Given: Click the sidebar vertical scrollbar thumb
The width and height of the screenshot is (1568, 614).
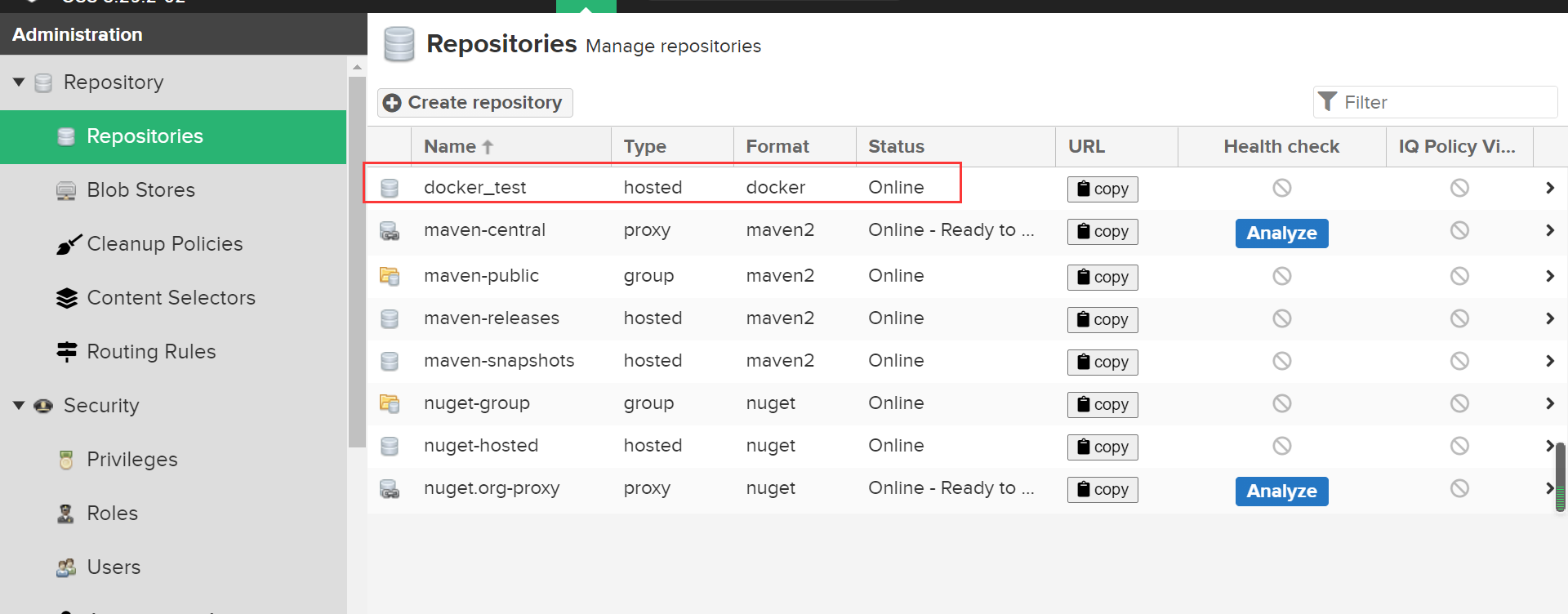Looking at the screenshot, I should coord(357,262).
